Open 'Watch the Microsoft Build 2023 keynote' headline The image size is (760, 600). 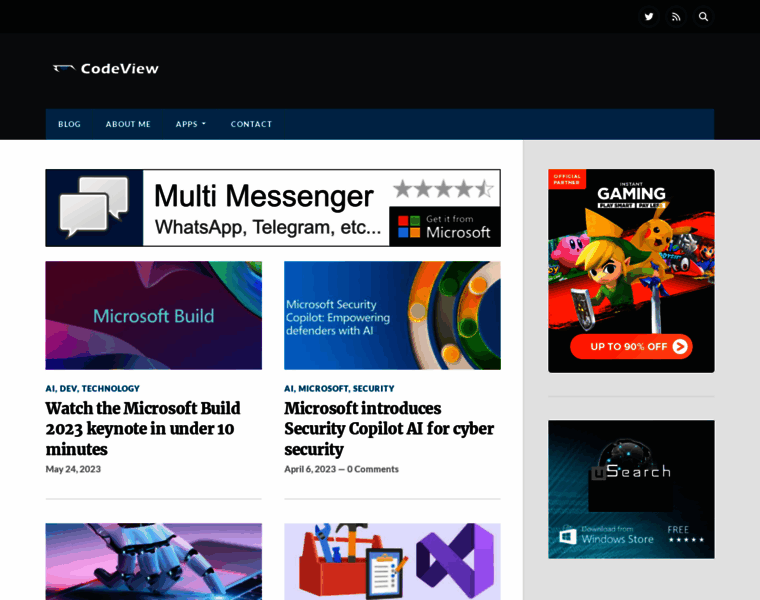[x=143, y=429]
